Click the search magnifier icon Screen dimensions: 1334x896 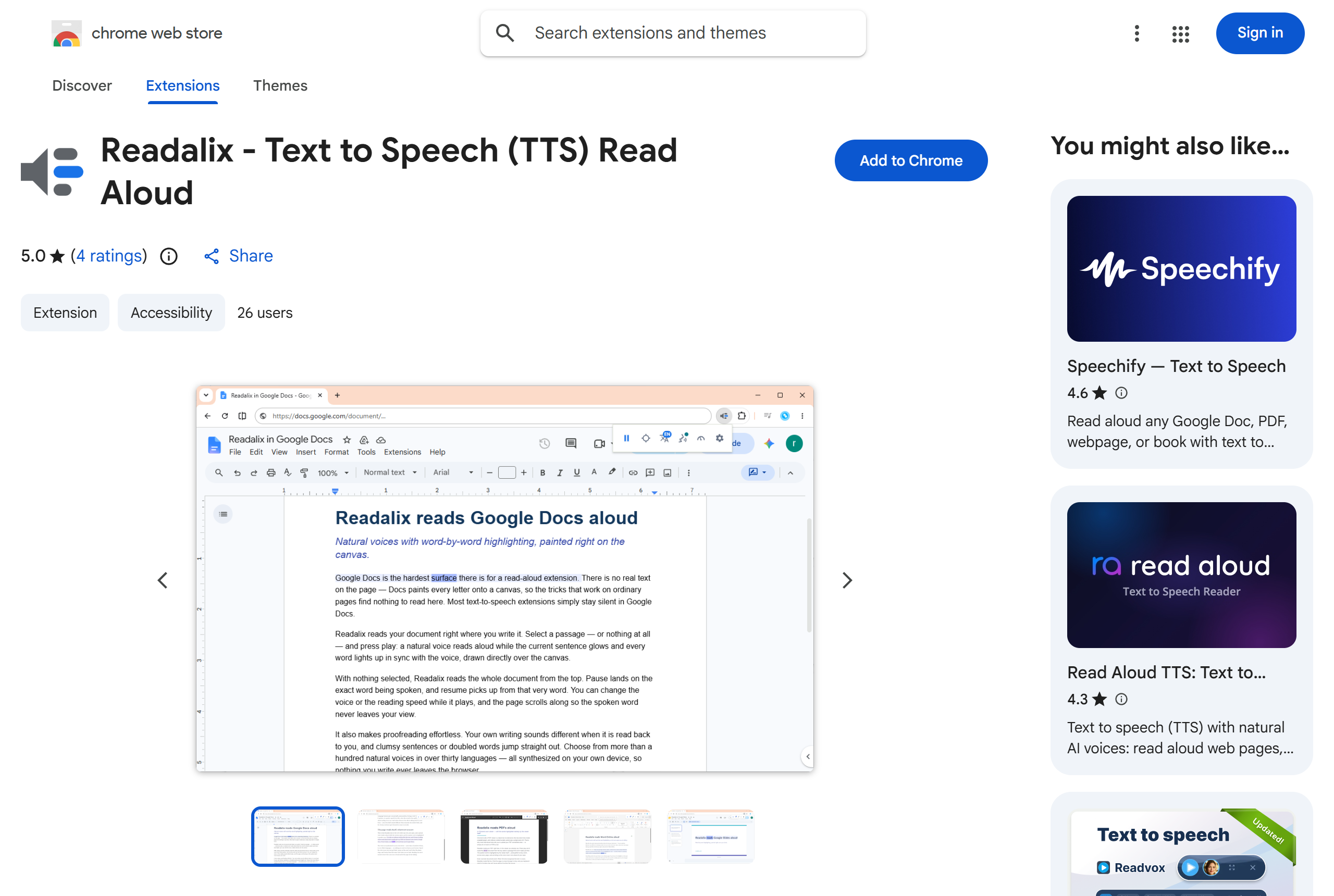505,33
